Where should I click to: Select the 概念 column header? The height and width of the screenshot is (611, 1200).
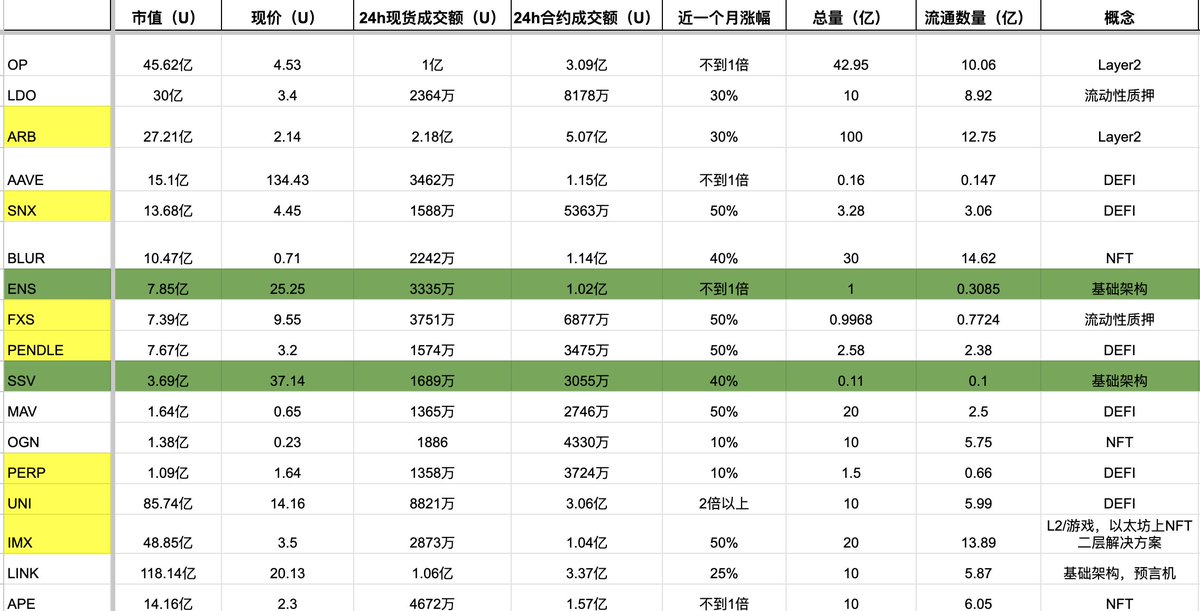click(x=1120, y=17)
